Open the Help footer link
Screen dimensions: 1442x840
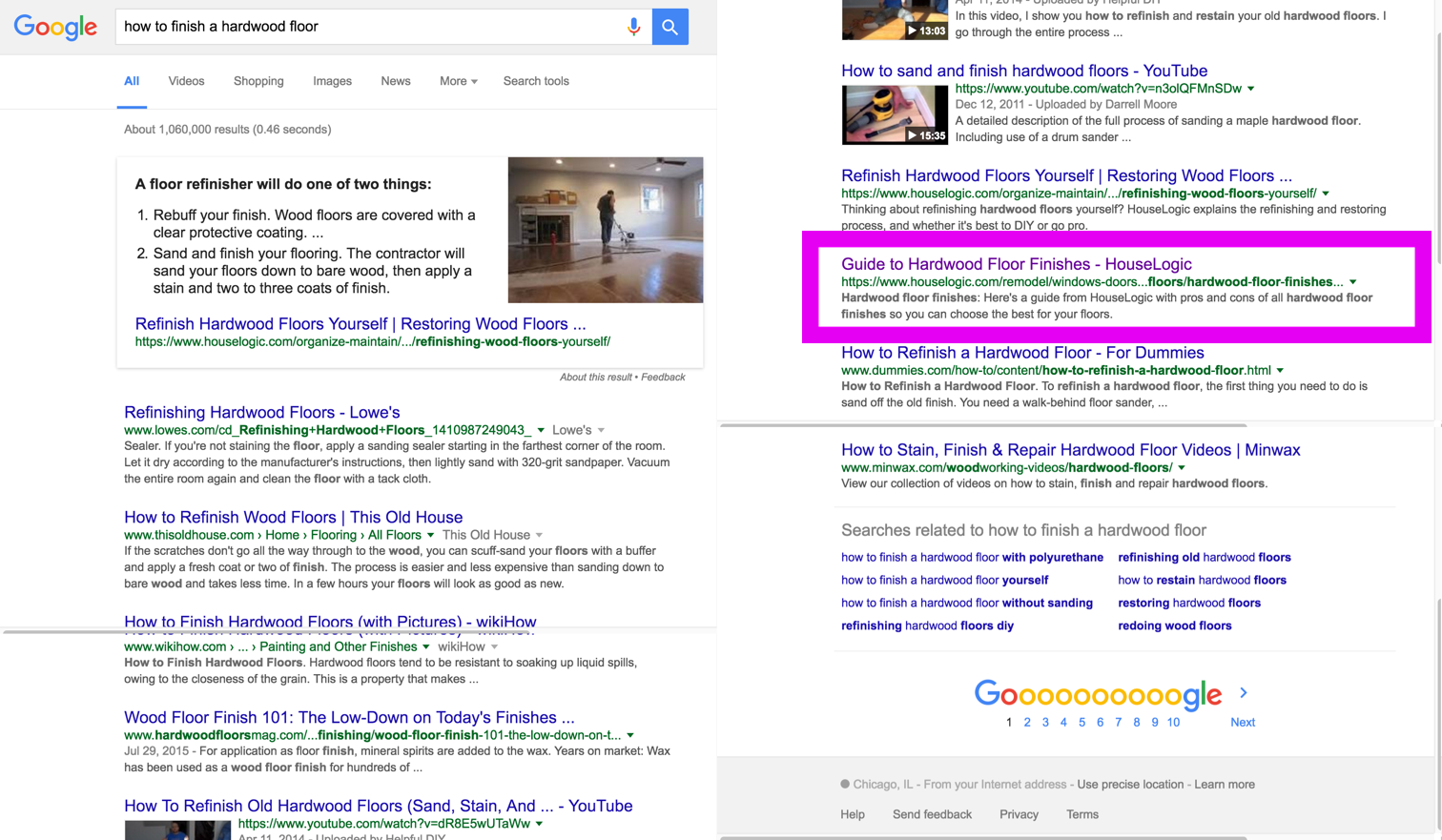tap(853, 815)
